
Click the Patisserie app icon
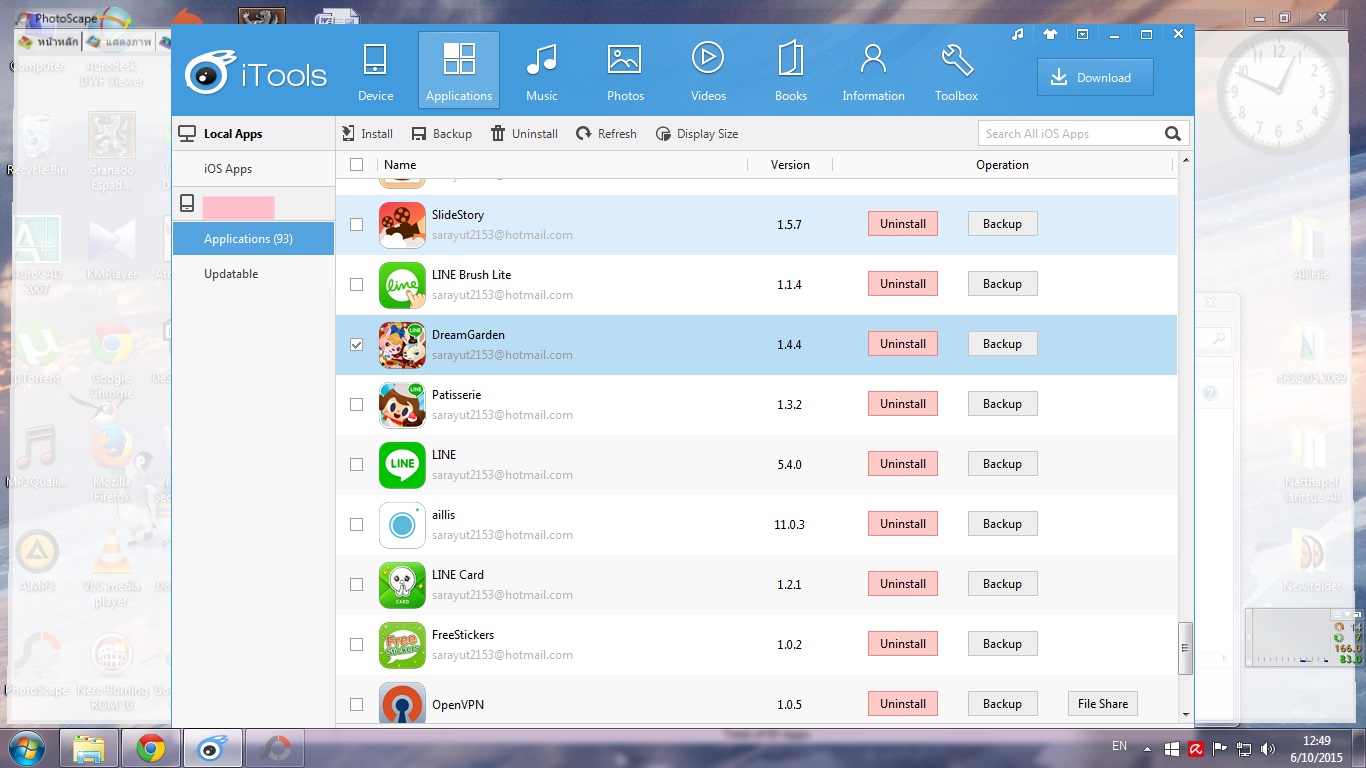pyautogui.click(x=402, y=405)
